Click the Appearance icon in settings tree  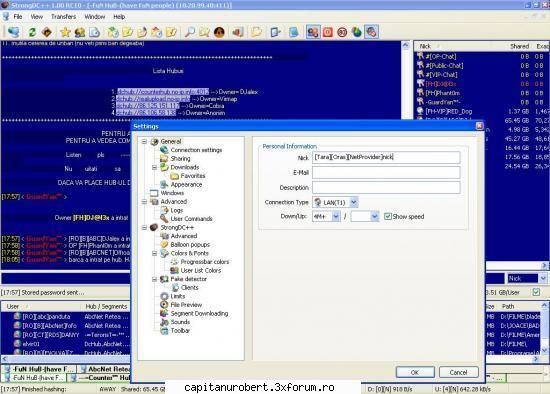(x=164, y=184)
